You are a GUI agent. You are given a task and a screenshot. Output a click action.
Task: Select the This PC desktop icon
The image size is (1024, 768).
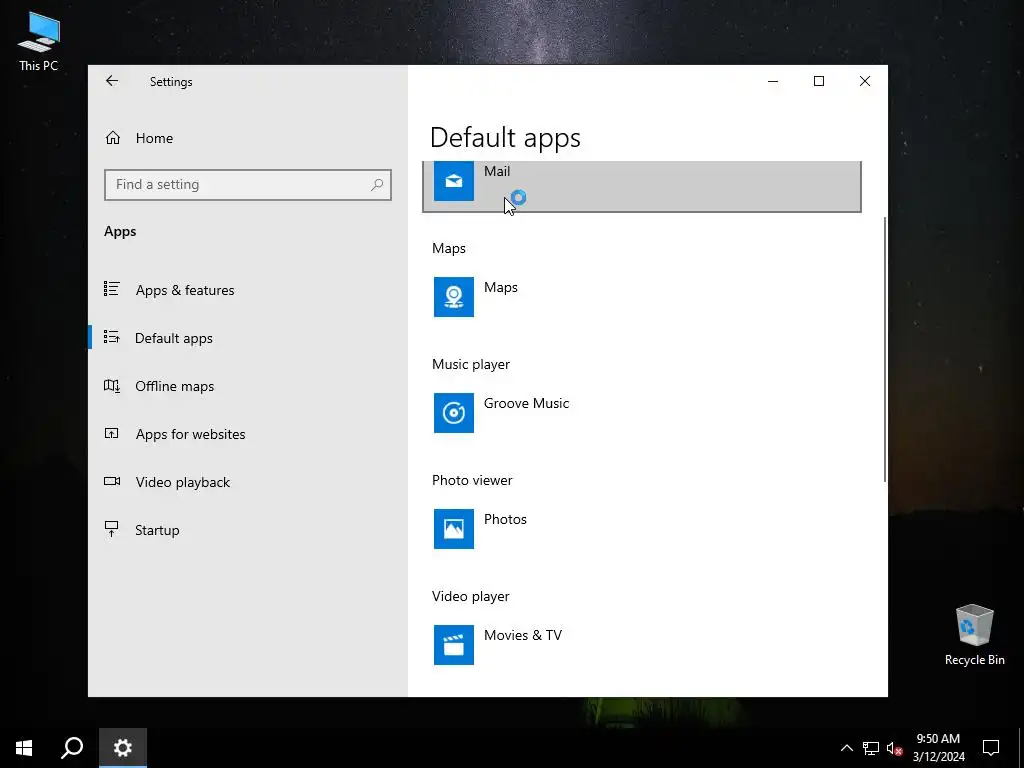pyautogui.click(x=39, y=42)
